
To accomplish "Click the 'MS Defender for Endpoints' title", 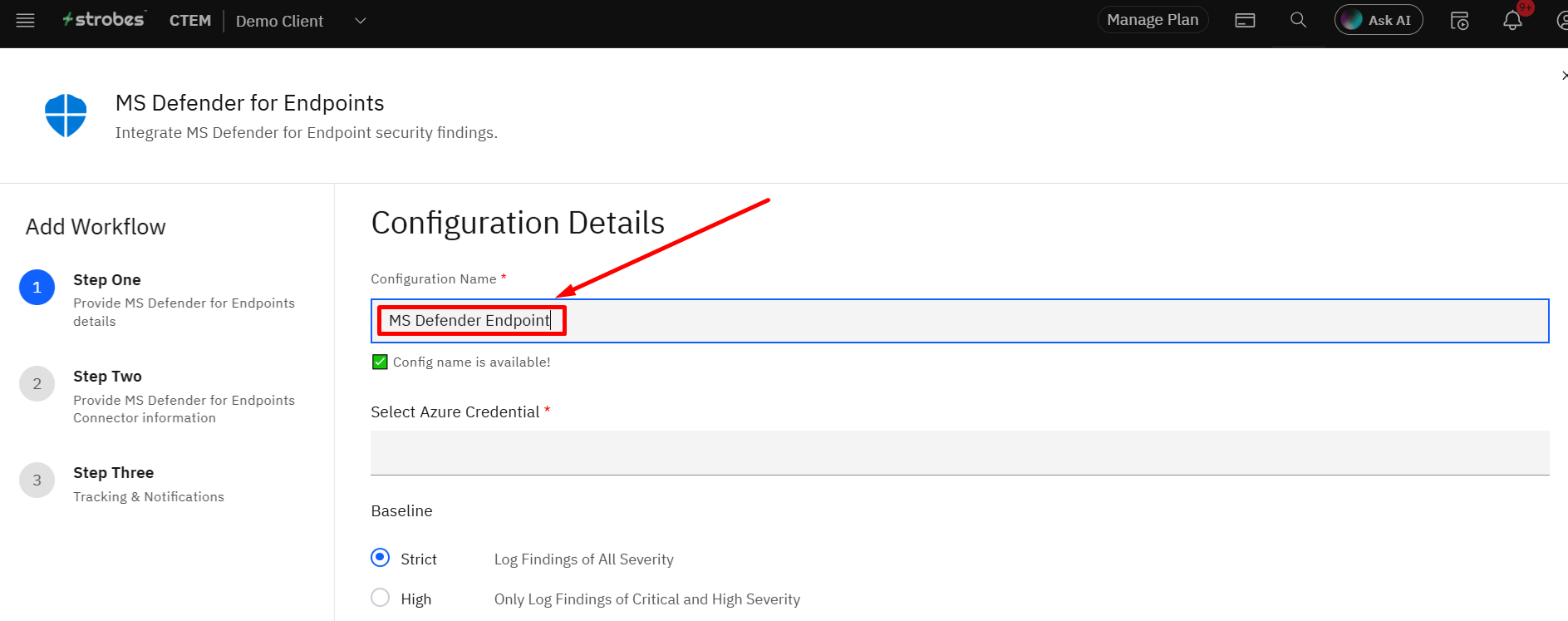I will [249, 103].
